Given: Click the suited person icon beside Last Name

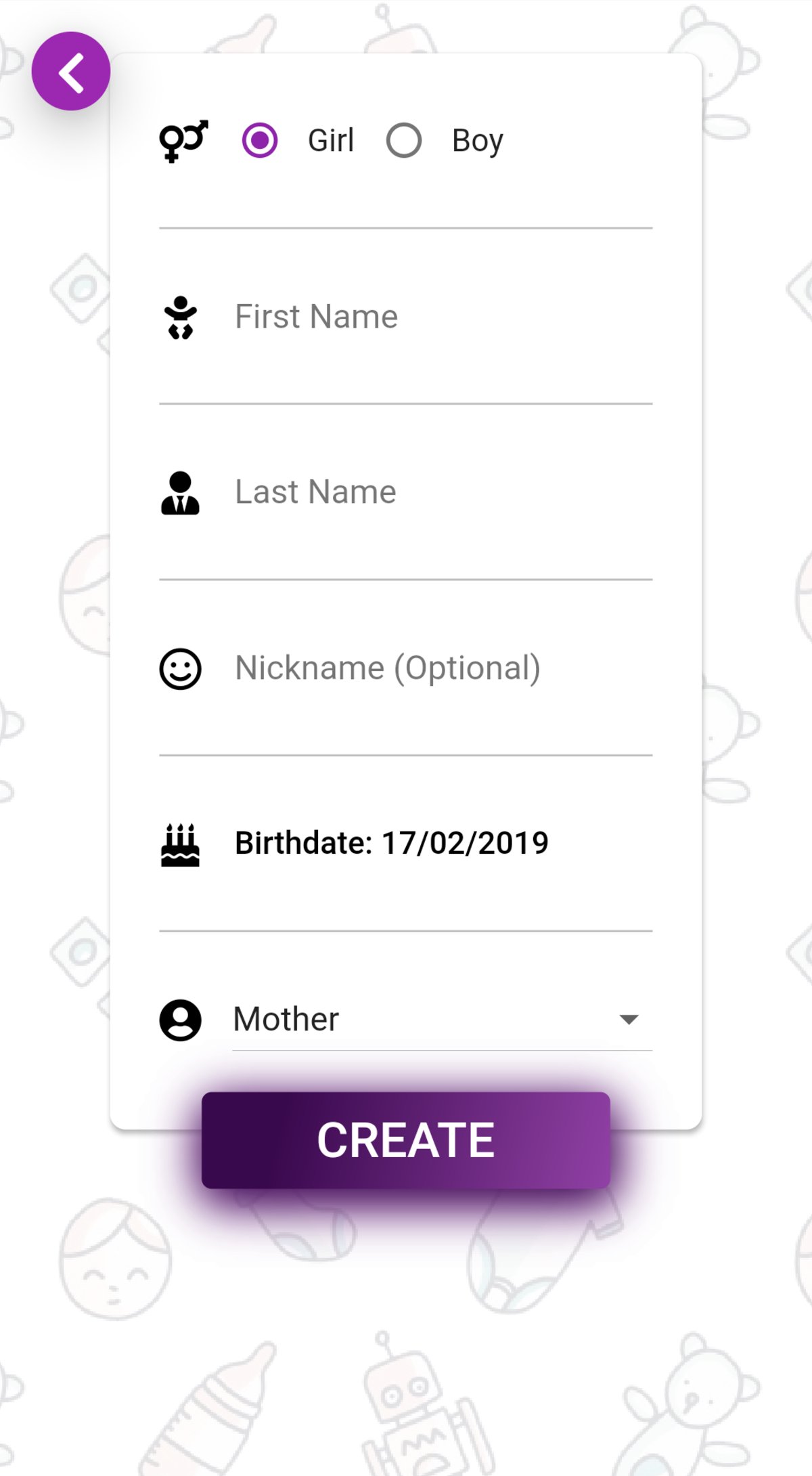Looking at the screenshot, I should pos(180,493).
